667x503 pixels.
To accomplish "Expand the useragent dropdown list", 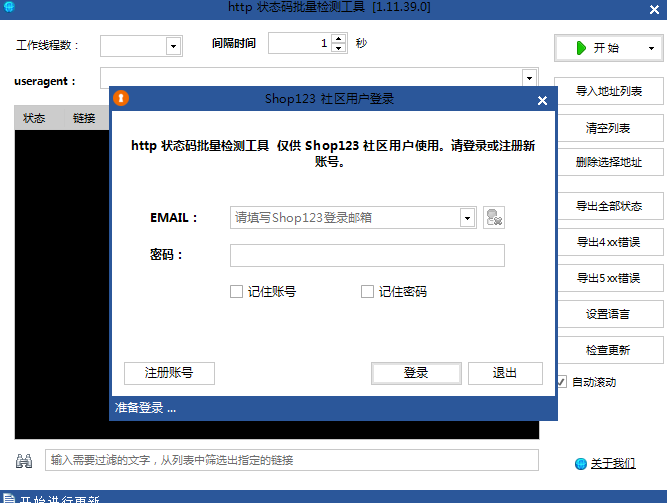I will pyautogui.click(x=529, y=78).
